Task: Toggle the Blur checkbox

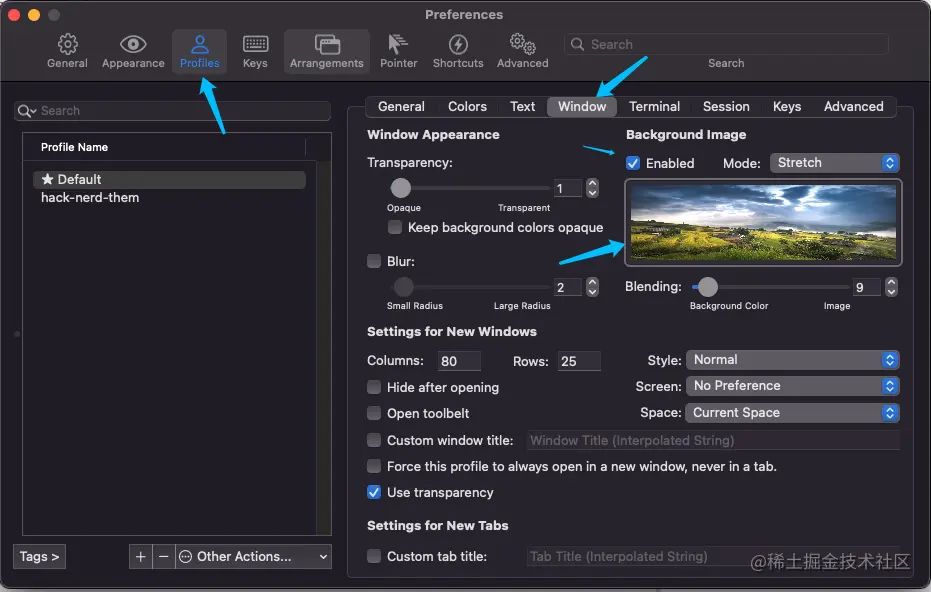Action: tap(374, 261)
